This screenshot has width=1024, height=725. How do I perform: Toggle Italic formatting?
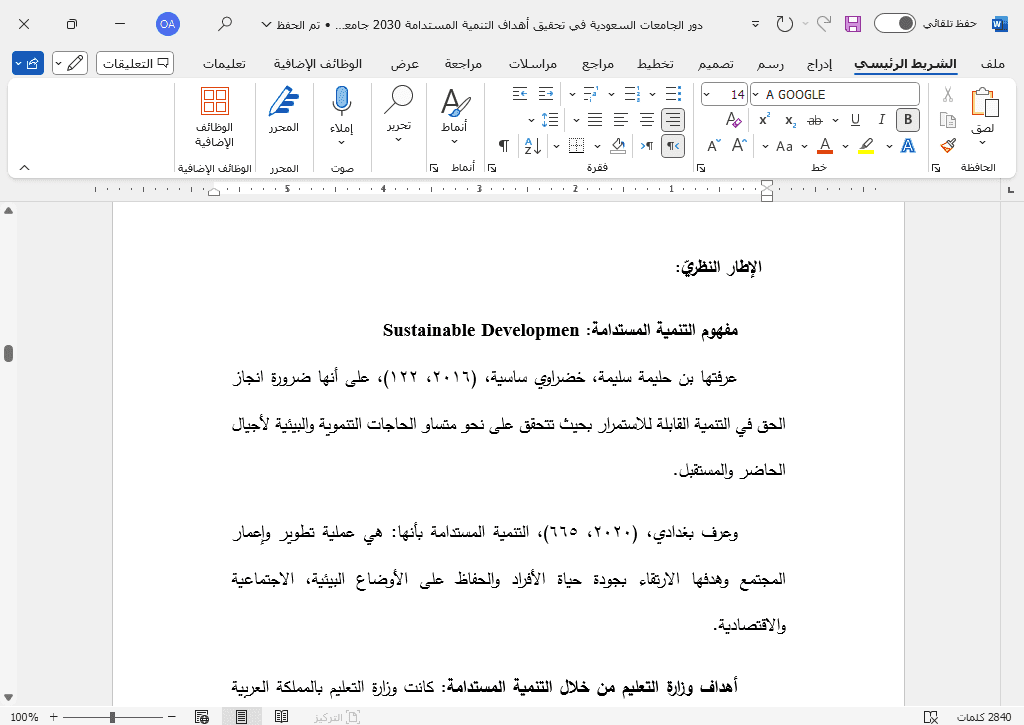[x=881, y=120]
